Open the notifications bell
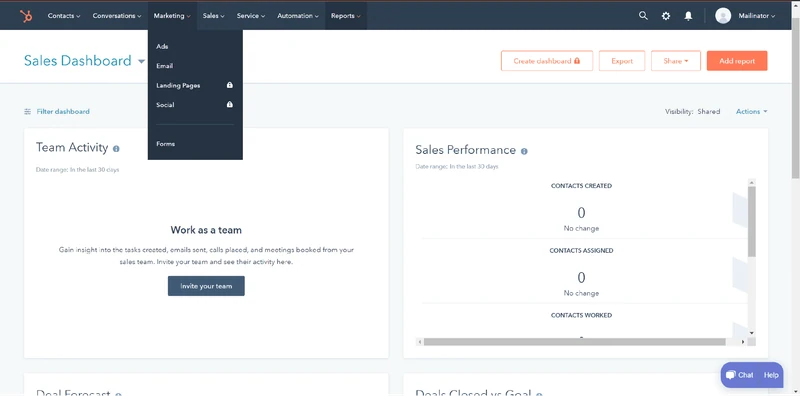The height and width of the screenshot is (396, 800). click(688, 16)
